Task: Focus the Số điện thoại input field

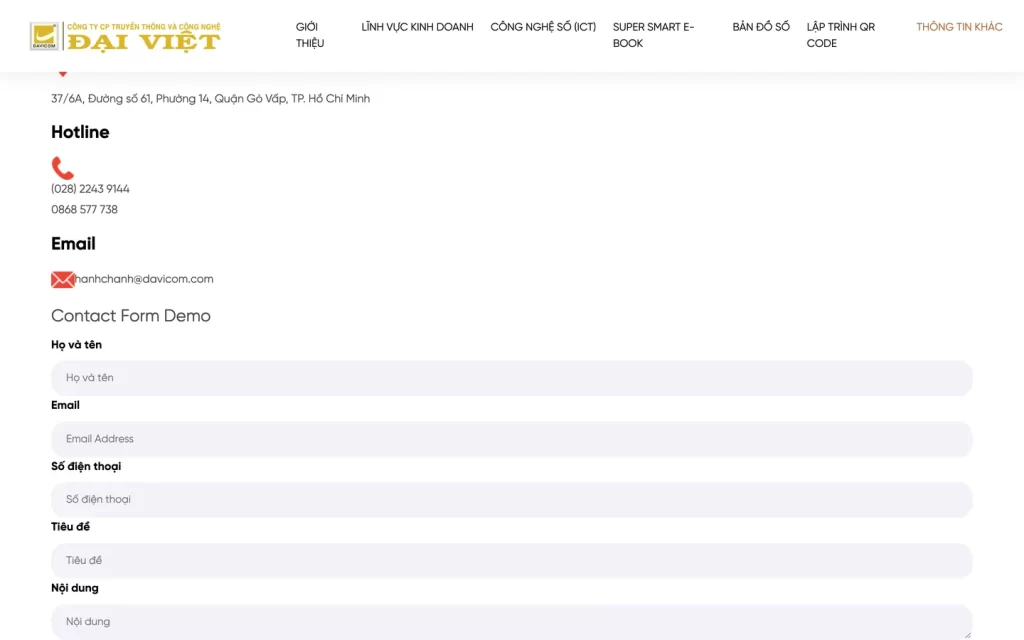Action: pyautogui.click(x=512, y=500)
